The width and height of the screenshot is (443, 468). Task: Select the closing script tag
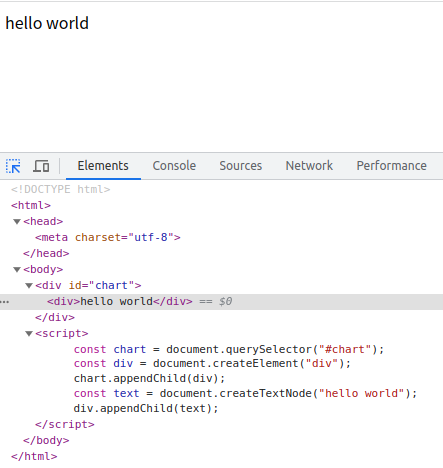[x=65, y=424]
